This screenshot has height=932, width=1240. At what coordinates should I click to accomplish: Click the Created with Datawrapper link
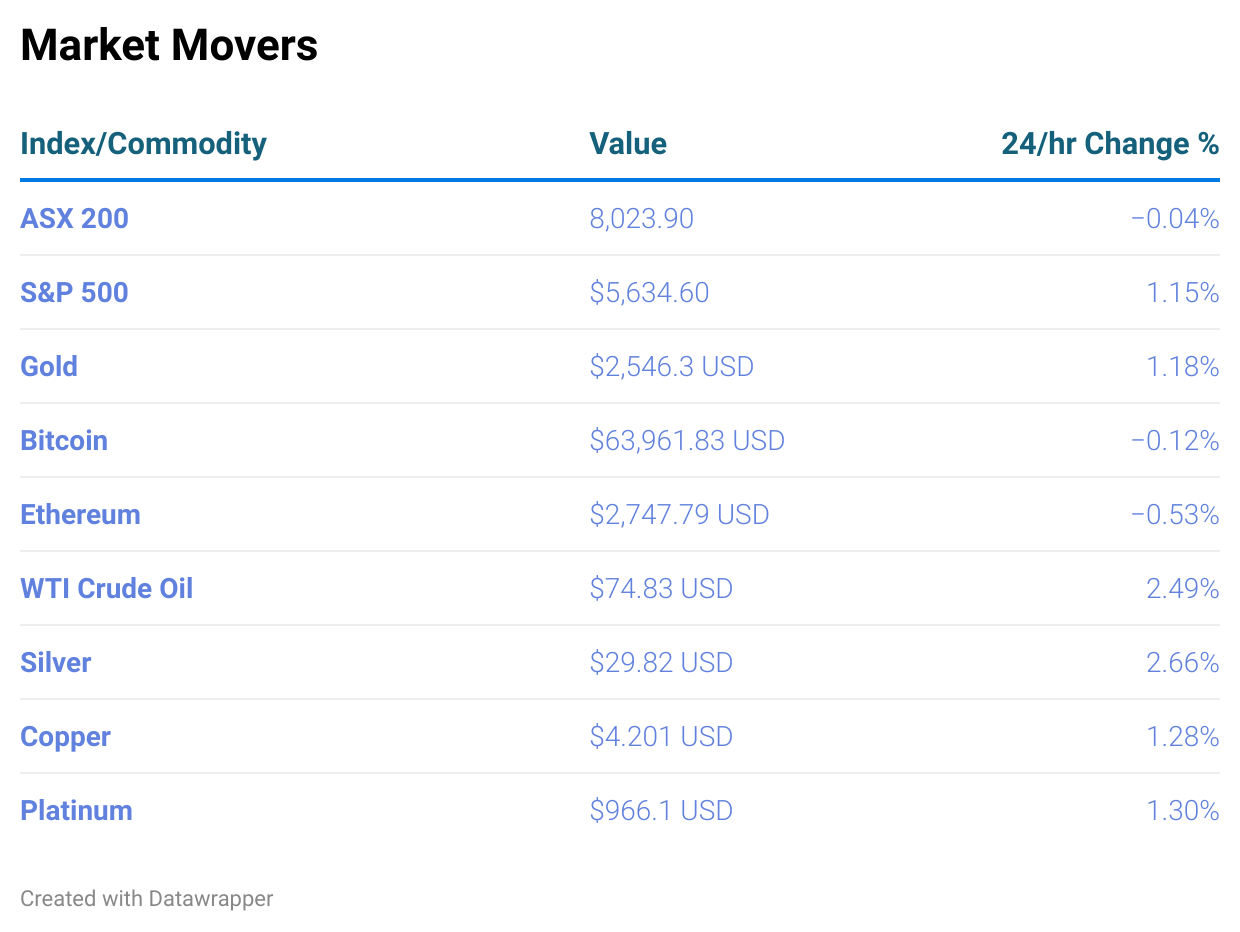(x=147, y=898)
